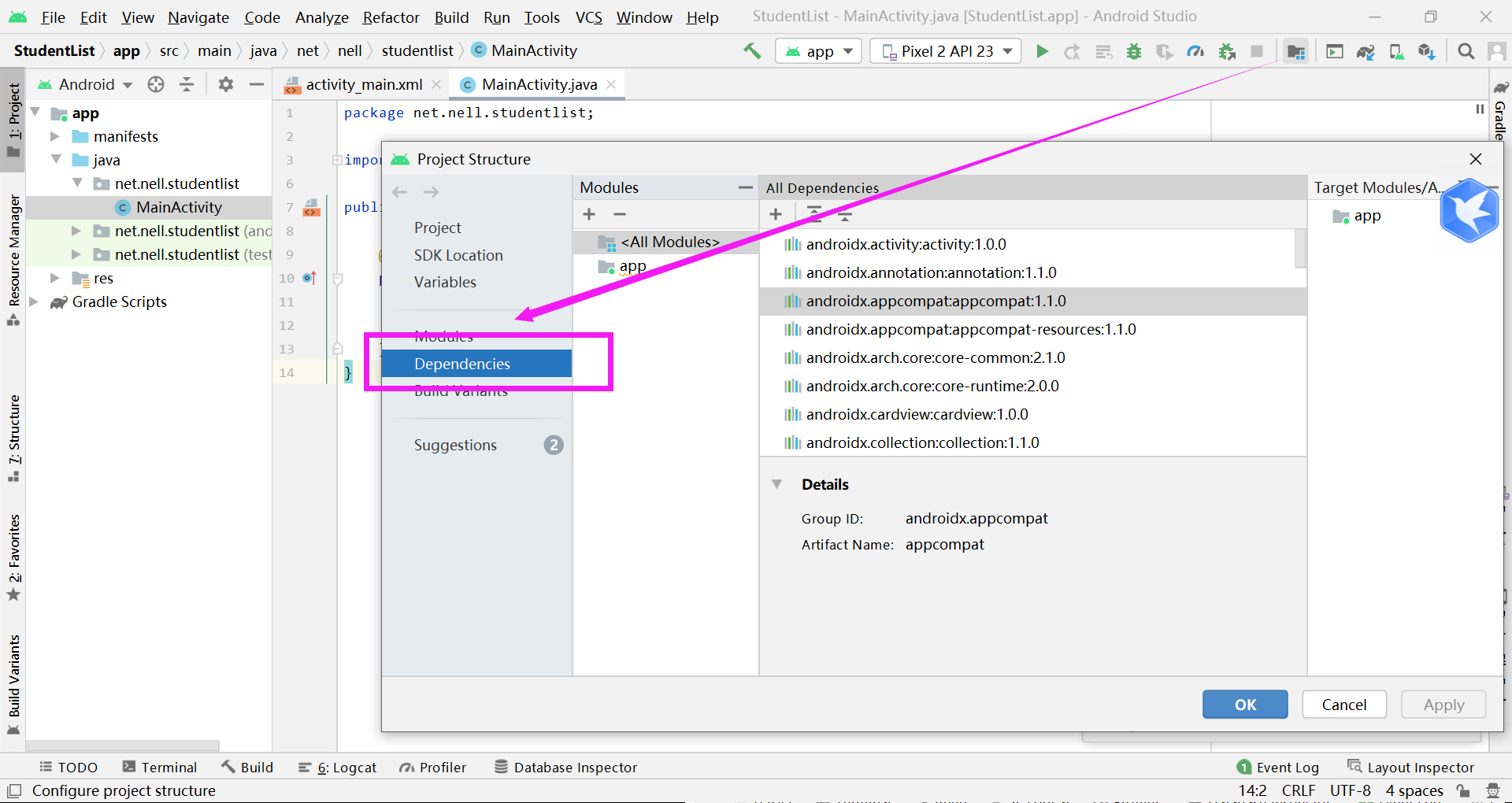This screenshot has width=1512, height=803.
Task: Go back arrow in Project Structure
Action: tap(400, 192)
